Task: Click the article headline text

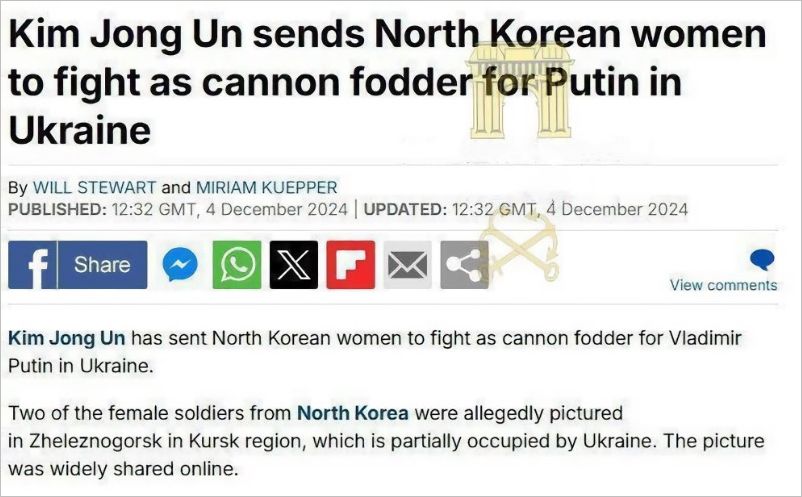Action: (x=387, y=82)
